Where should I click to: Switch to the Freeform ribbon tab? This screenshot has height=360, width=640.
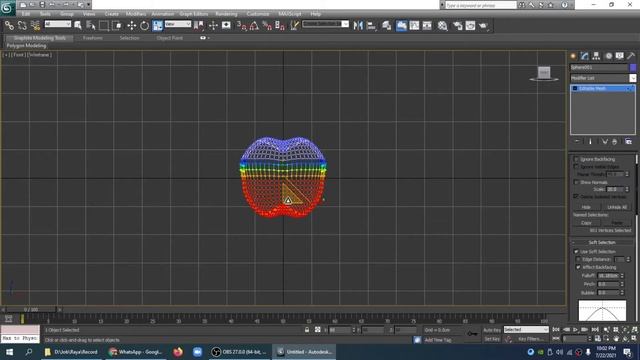click(93, 38)
